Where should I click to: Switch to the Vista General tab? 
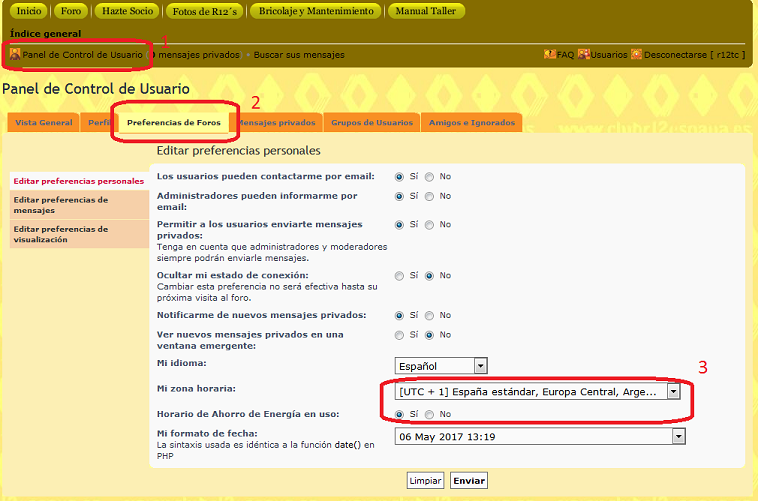tap(43, 122)
